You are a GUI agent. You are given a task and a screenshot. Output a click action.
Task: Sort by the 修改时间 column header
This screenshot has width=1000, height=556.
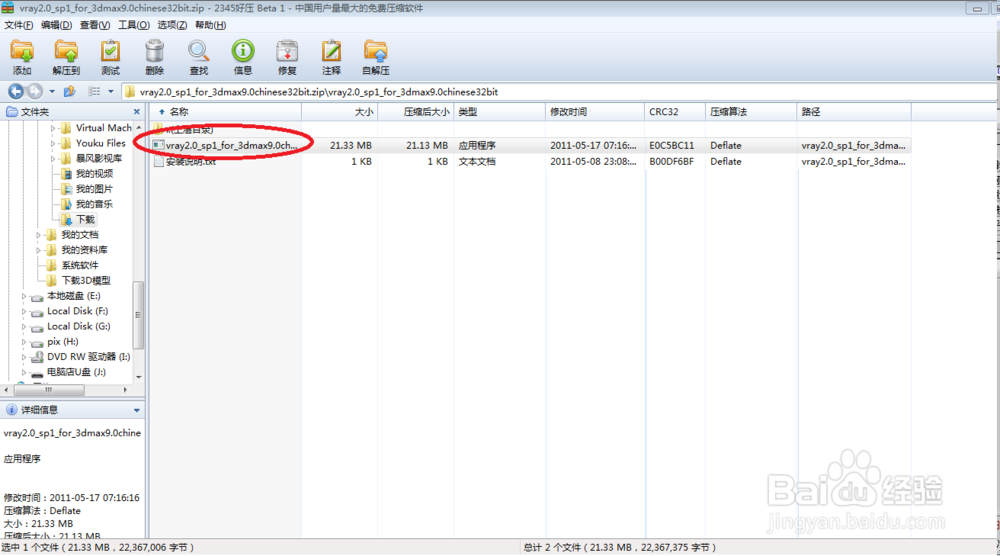click(x=596, y=112)
